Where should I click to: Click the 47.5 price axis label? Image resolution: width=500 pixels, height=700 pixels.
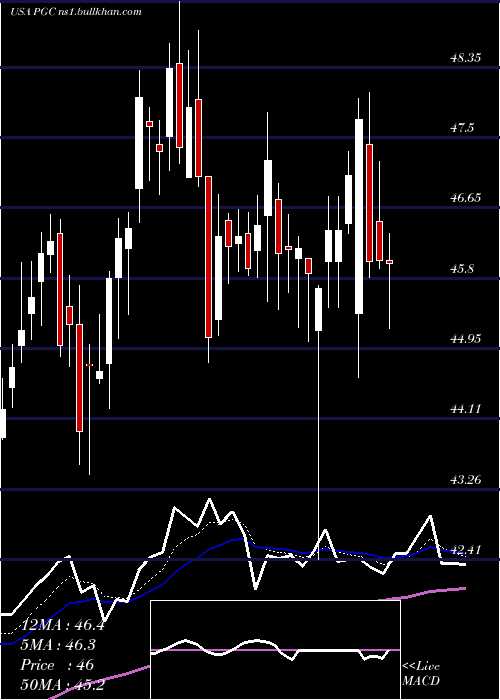pyautogui.click(x=462, y=128)
